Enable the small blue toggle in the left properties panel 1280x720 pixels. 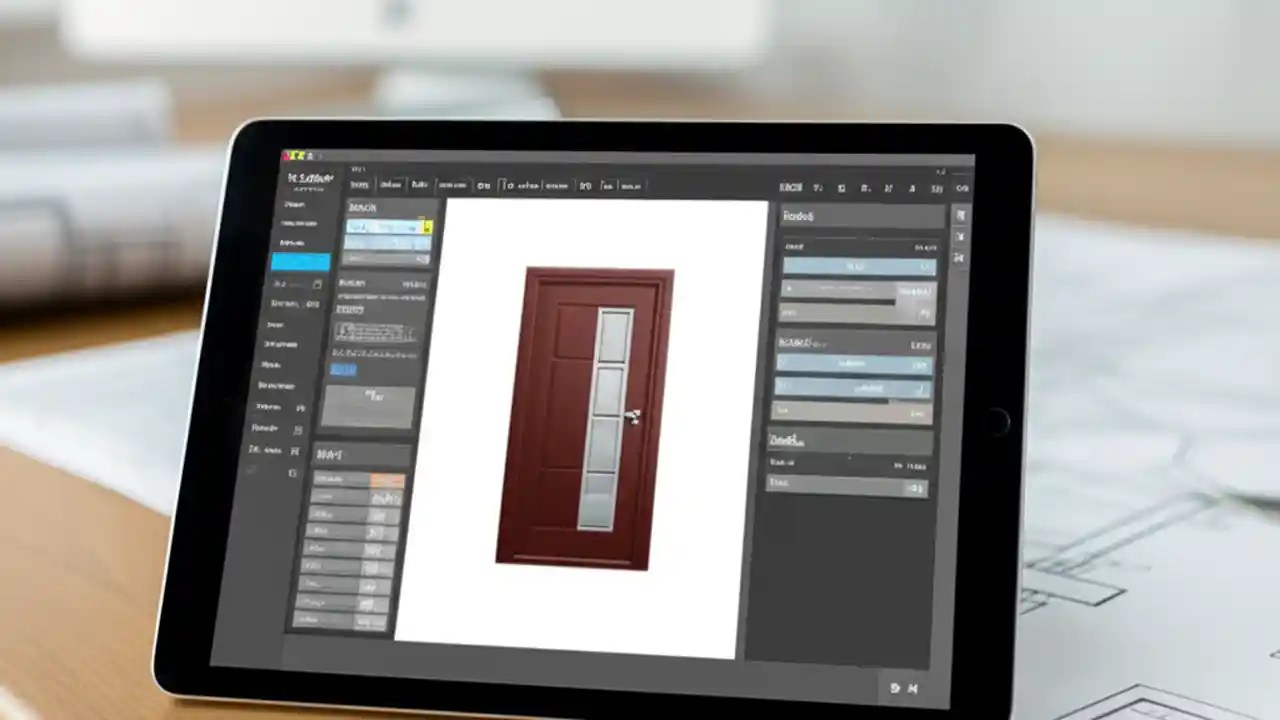pyautogui.click(x=343, y=370)
